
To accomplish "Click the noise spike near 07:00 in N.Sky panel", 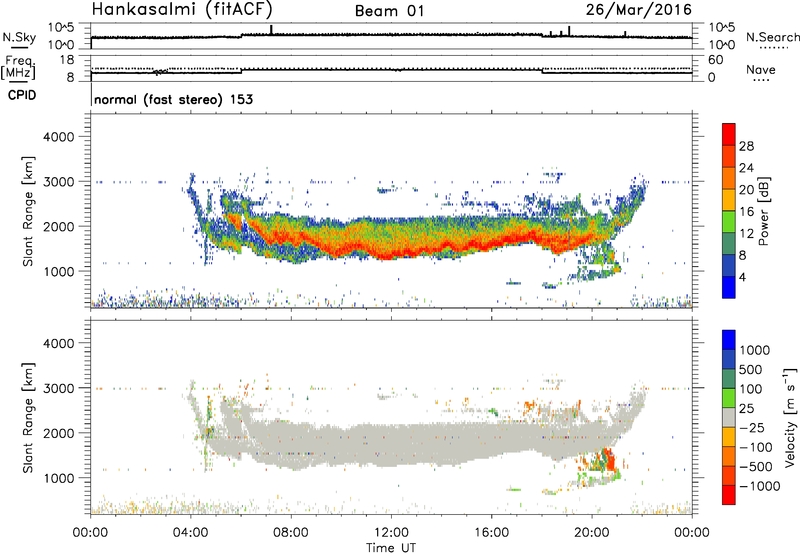I will (271, 30).
